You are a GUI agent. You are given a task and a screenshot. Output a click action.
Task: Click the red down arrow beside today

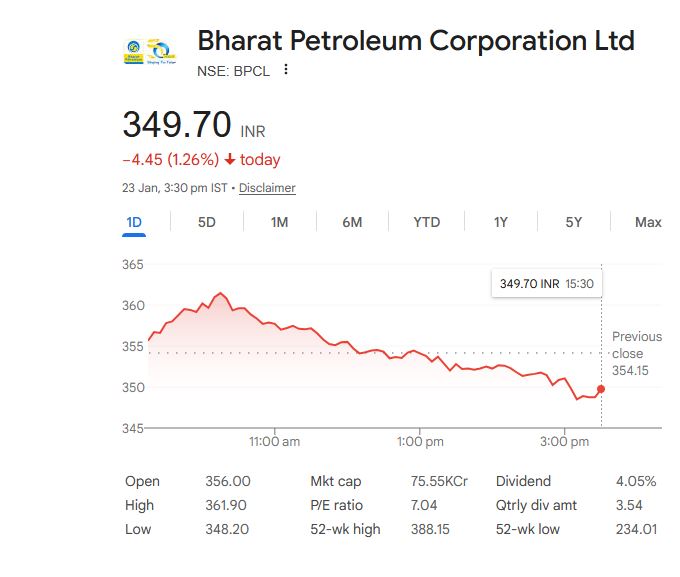point(230,160)
